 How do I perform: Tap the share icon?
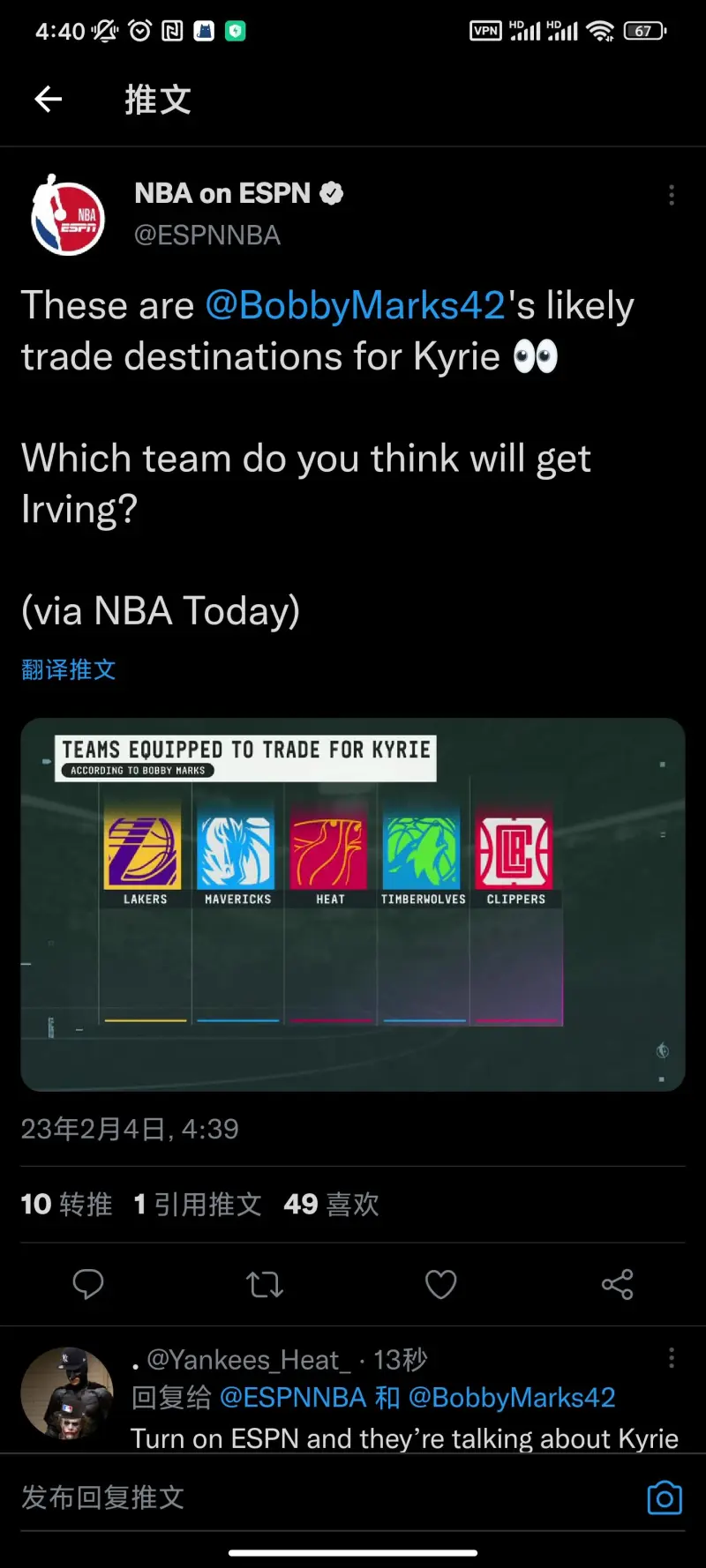(618, 1284)
